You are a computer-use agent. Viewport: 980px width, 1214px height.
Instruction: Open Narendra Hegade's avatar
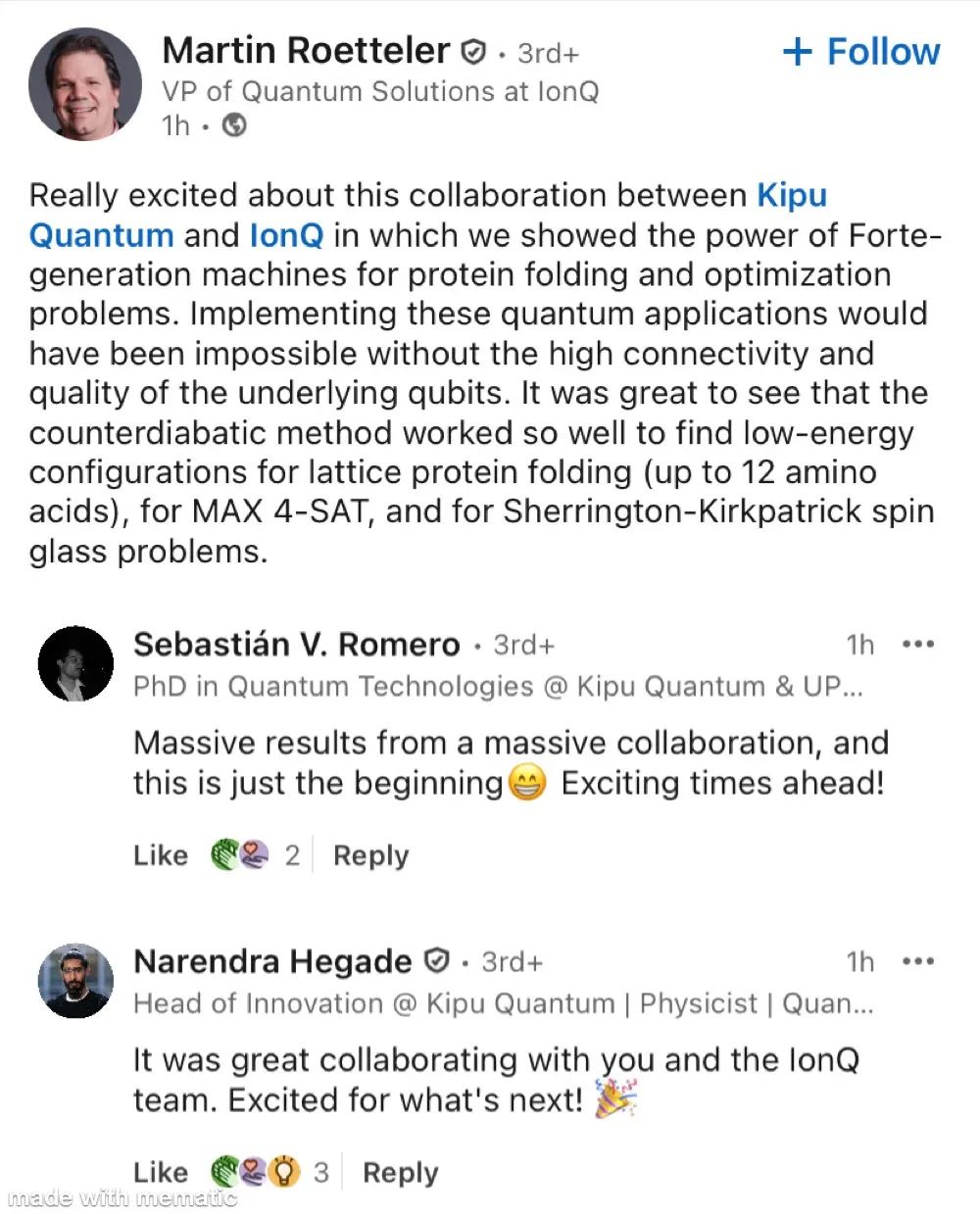point(75,981)
